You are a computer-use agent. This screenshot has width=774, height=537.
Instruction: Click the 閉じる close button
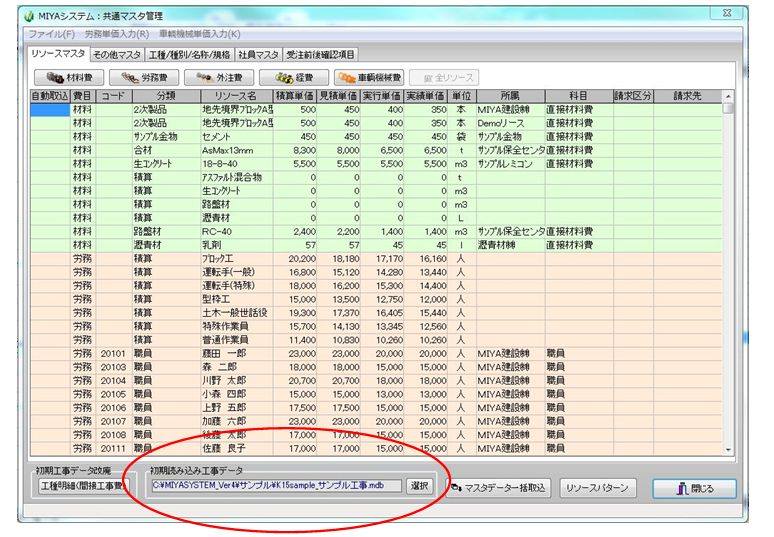point(695,488)
